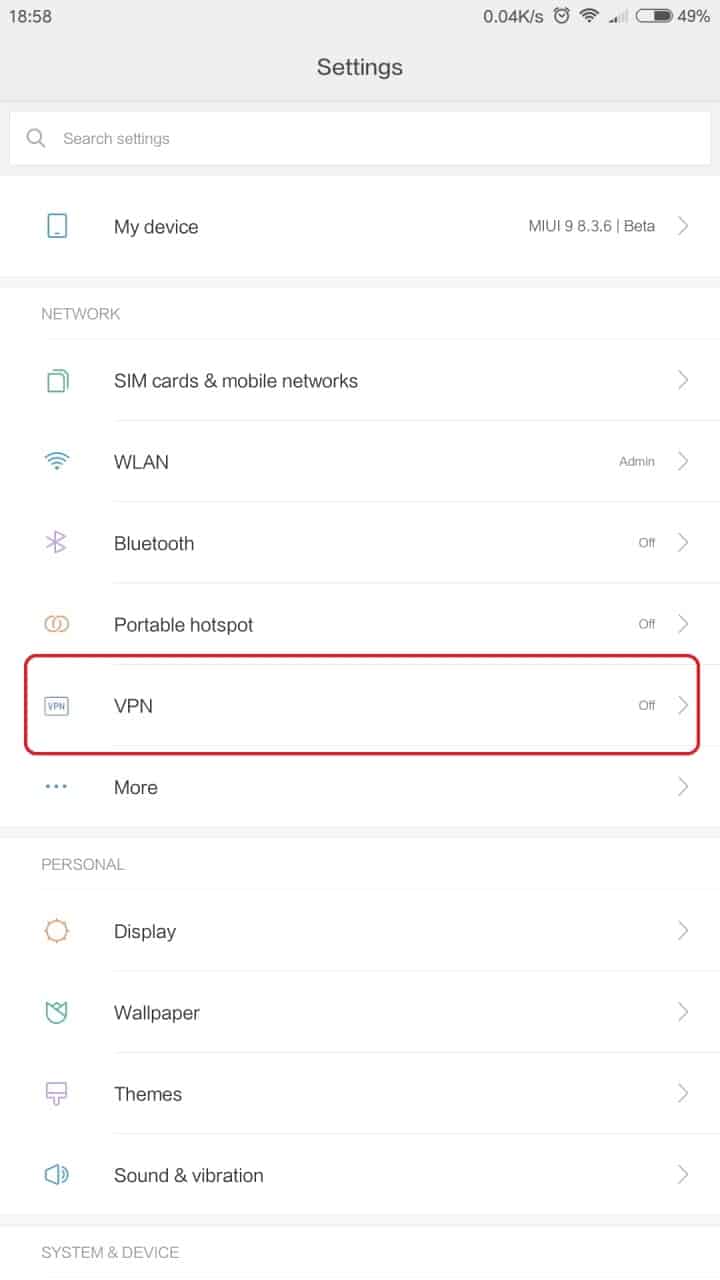This screenshot has width=720, height=1280.
Task: Tap the Sound & vibration speaker icon
Action: (57, 1175)
